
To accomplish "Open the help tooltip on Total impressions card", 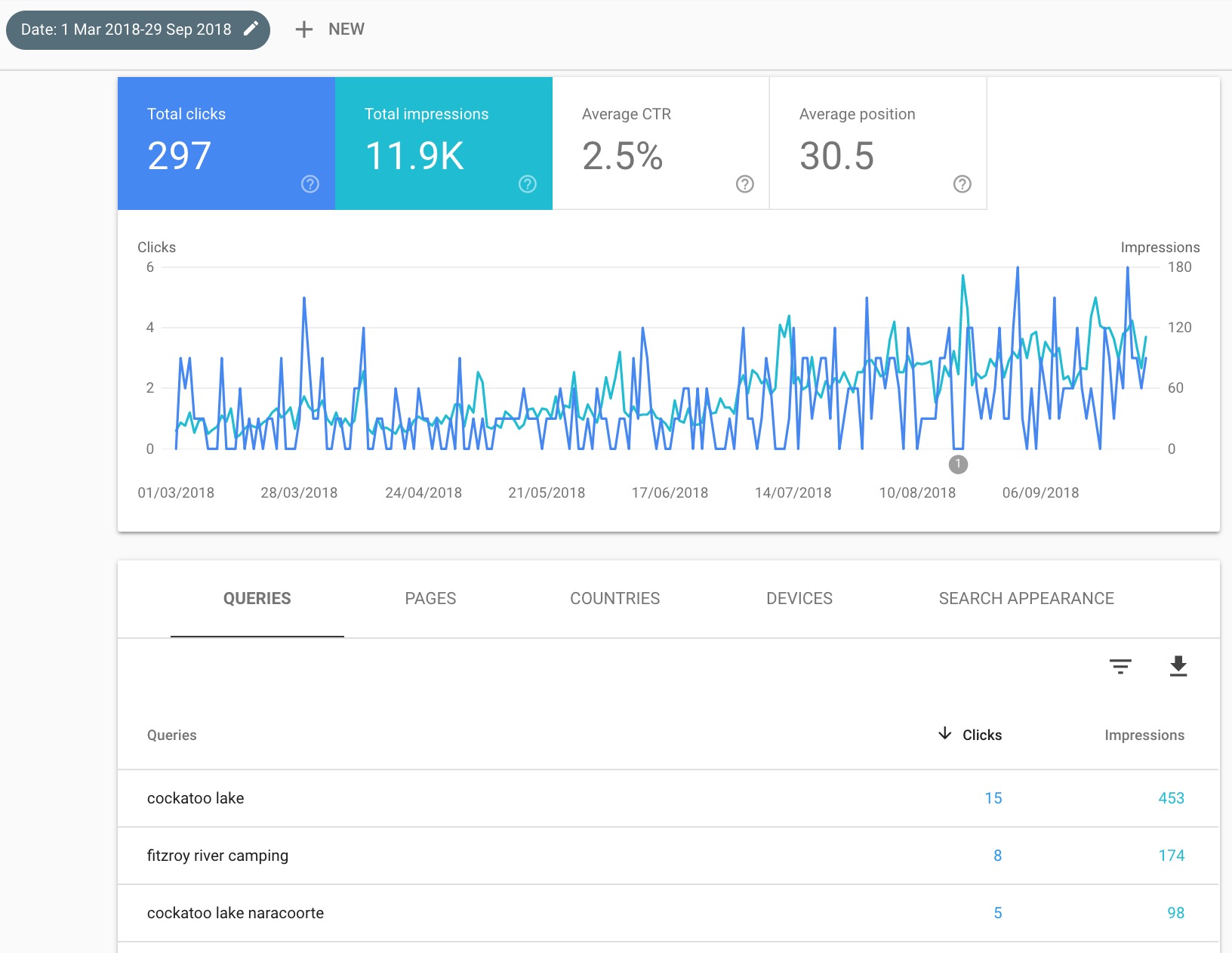I will pyautogui.click(x=527, y=184).
